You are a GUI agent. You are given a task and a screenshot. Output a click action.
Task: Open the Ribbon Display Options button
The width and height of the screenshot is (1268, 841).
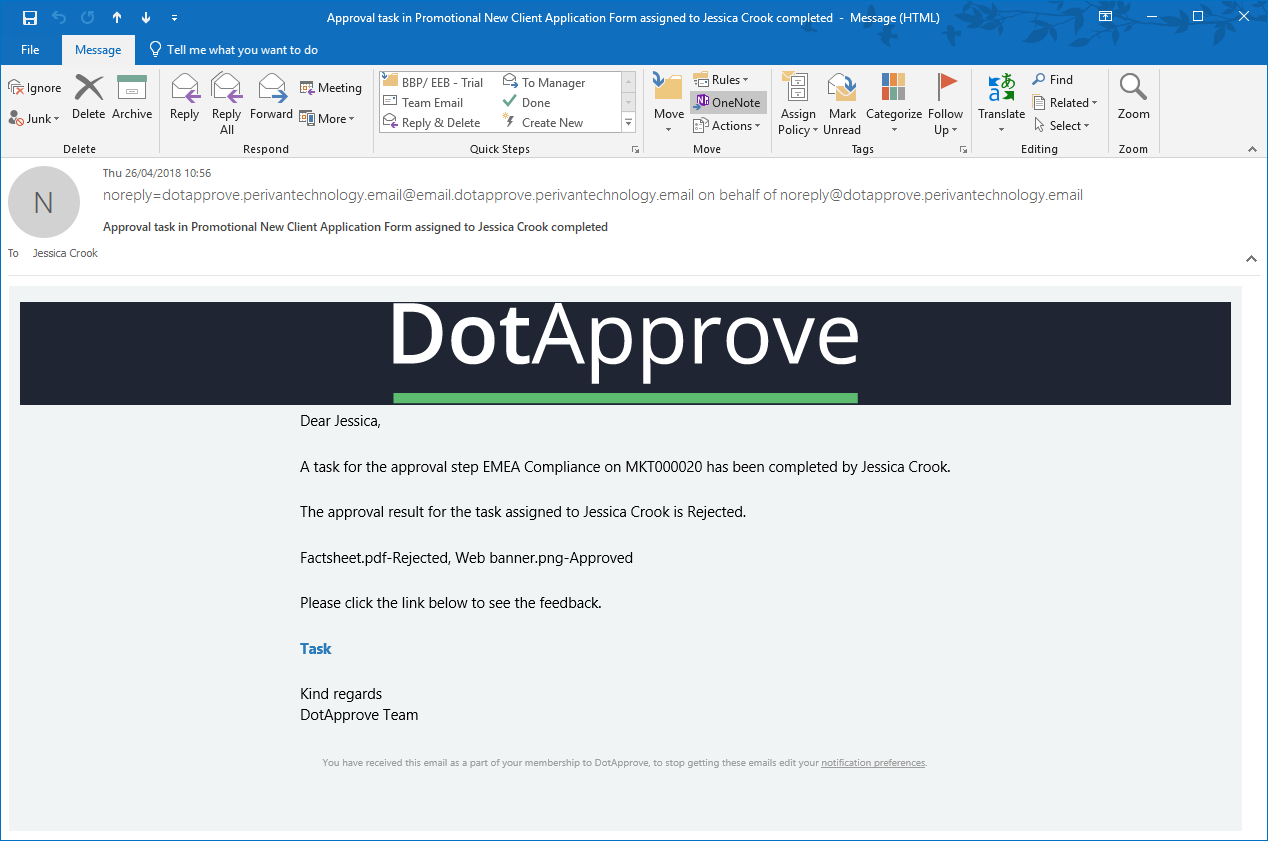(1105, 18)
